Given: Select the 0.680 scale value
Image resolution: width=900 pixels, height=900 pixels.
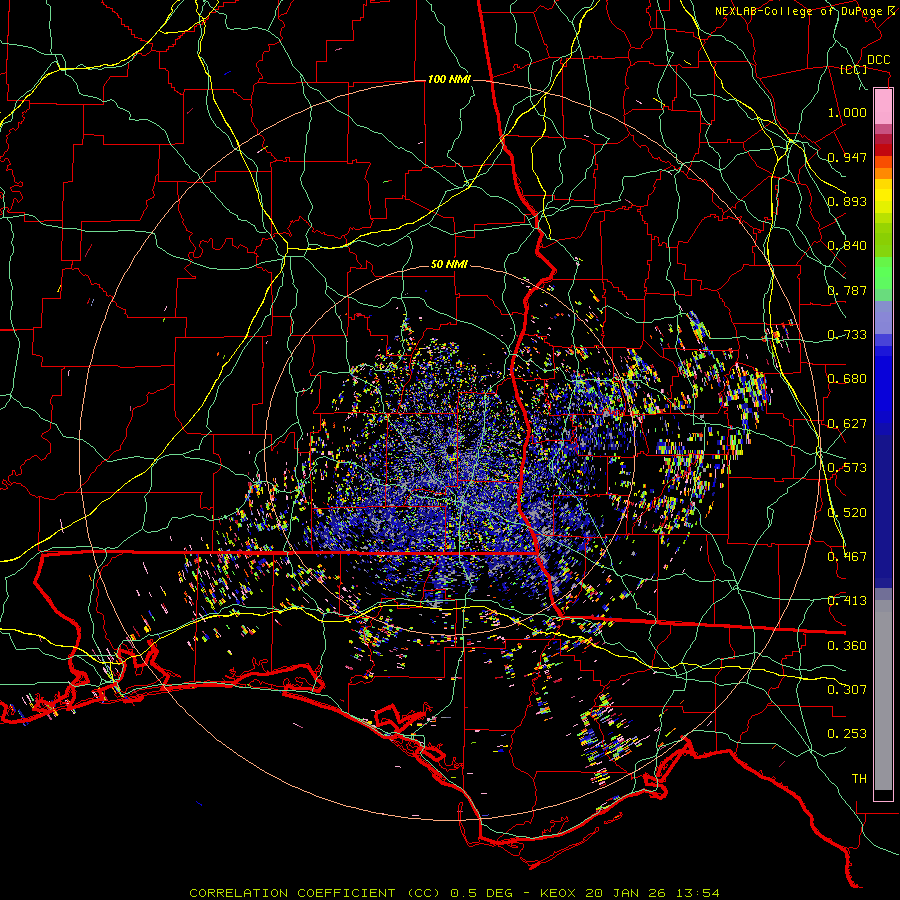Looking at the screenshot, I should click(x=847, y=379).
